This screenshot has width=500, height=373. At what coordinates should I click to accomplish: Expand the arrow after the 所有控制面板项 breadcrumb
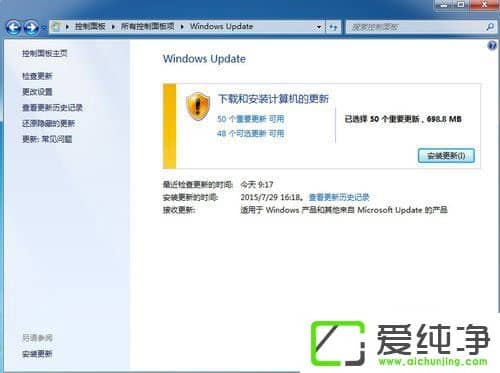(182, 27)
